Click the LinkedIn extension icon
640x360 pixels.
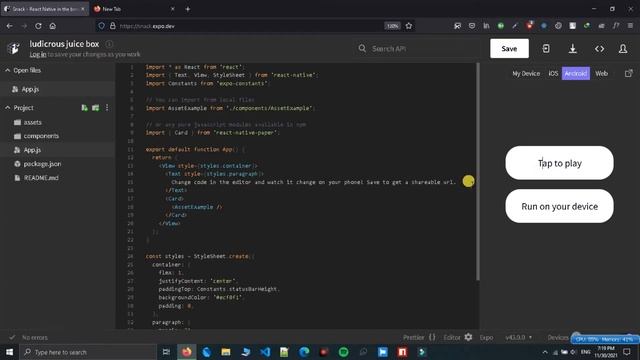[486, 26]
